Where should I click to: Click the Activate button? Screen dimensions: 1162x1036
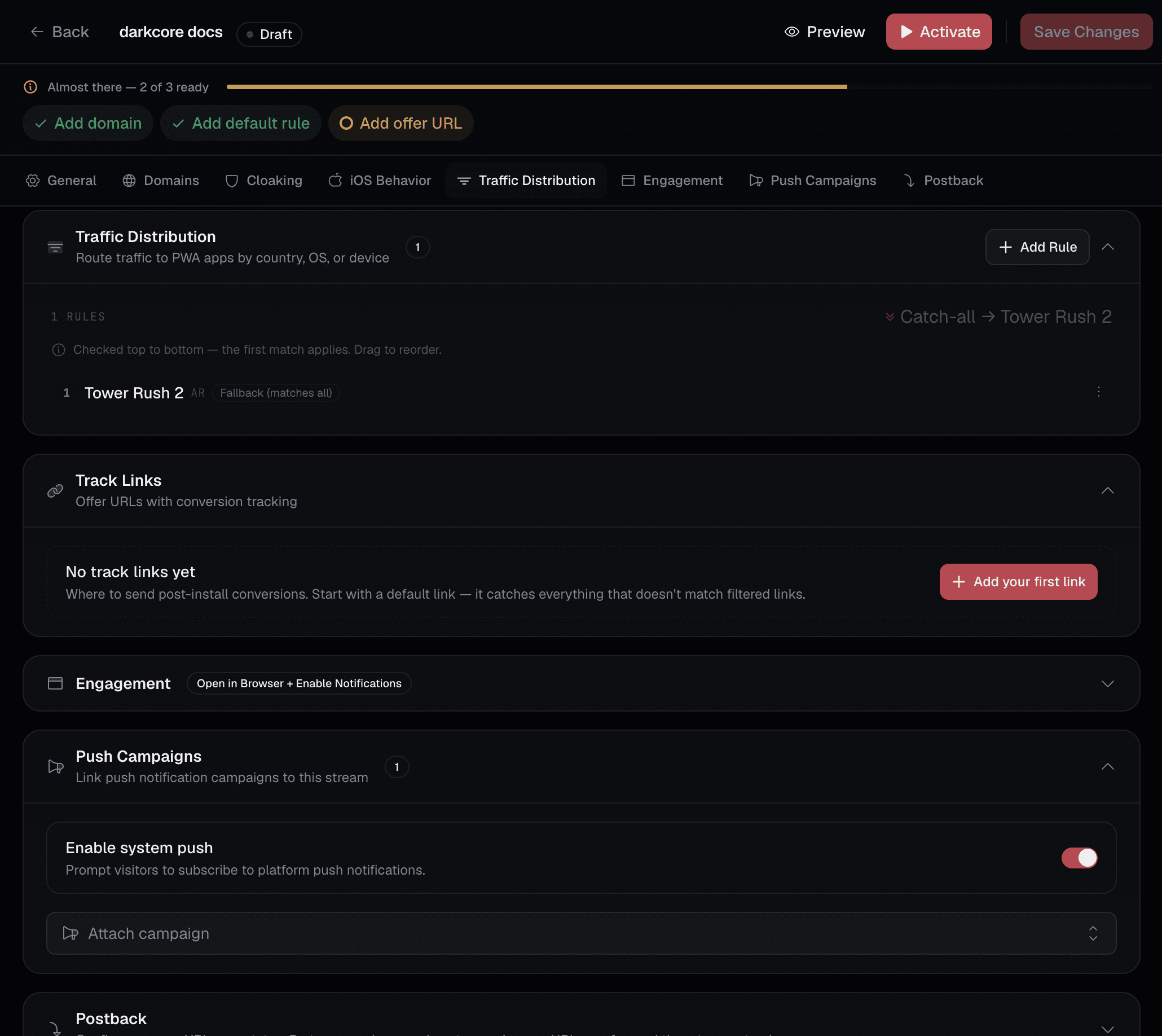pos(939,32)
